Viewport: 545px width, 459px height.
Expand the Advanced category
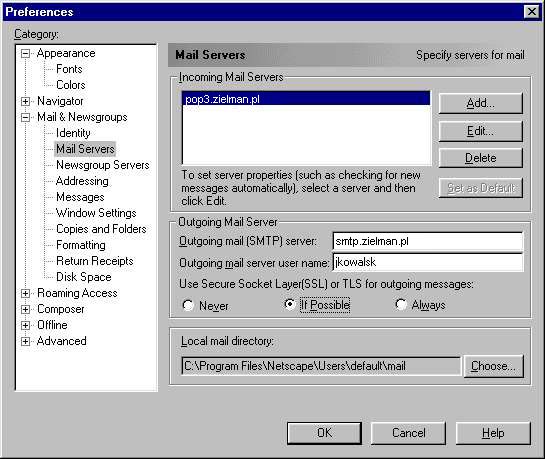pos(25,342)
